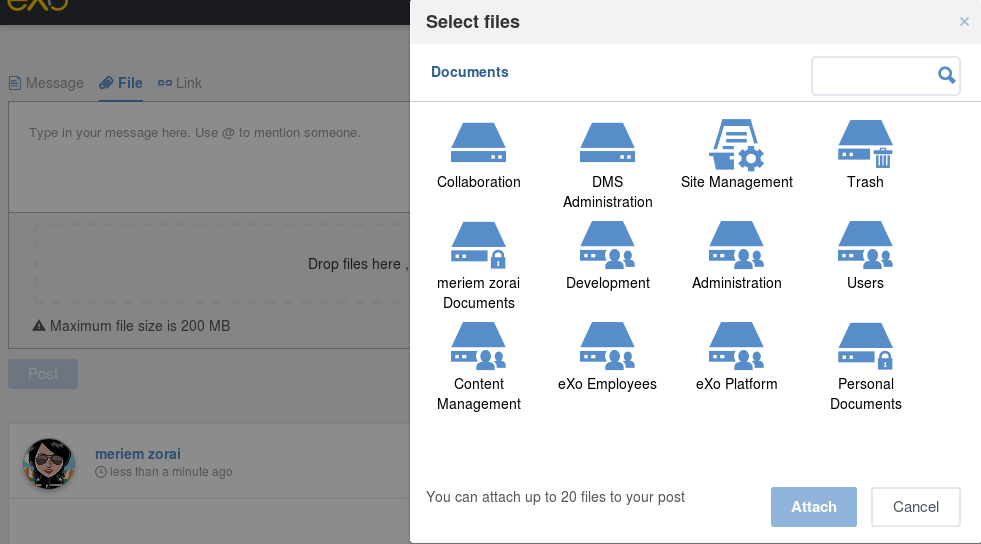The image size is (981, 544).
Task: Click the search magnifier icon
Action: tap(947, 76)
